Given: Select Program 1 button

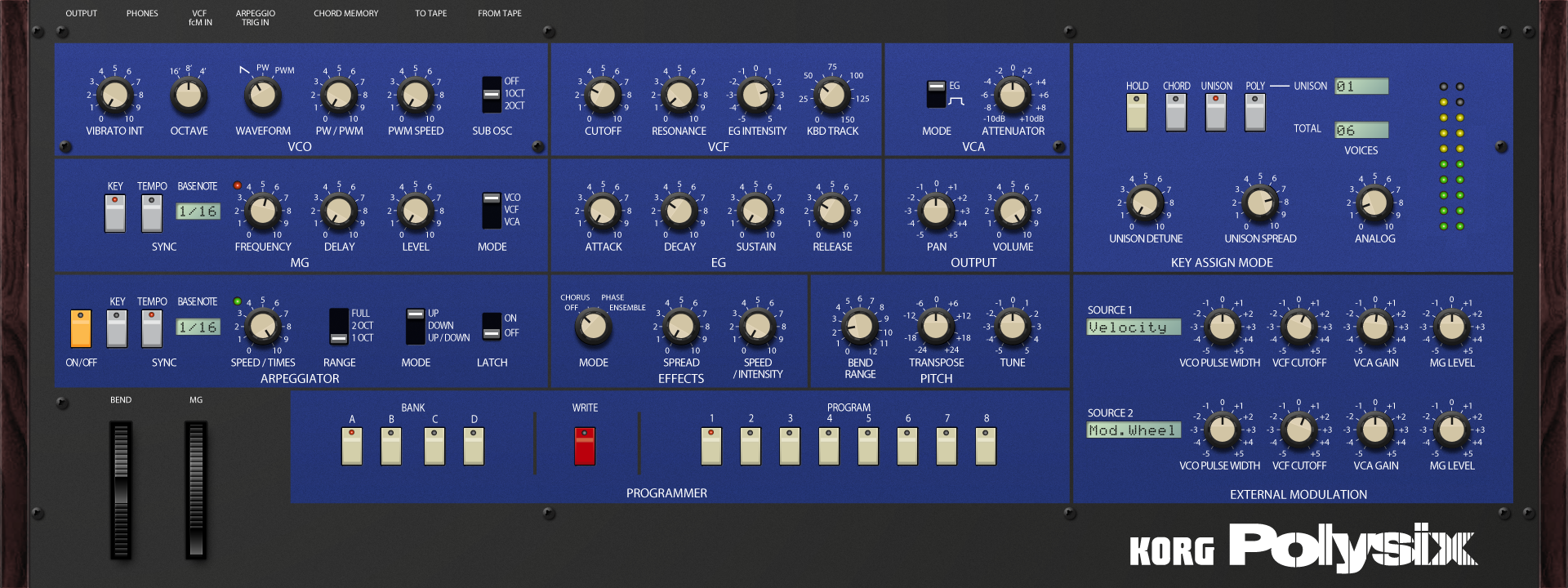Looking at the screenshot, I should [711, 446].
